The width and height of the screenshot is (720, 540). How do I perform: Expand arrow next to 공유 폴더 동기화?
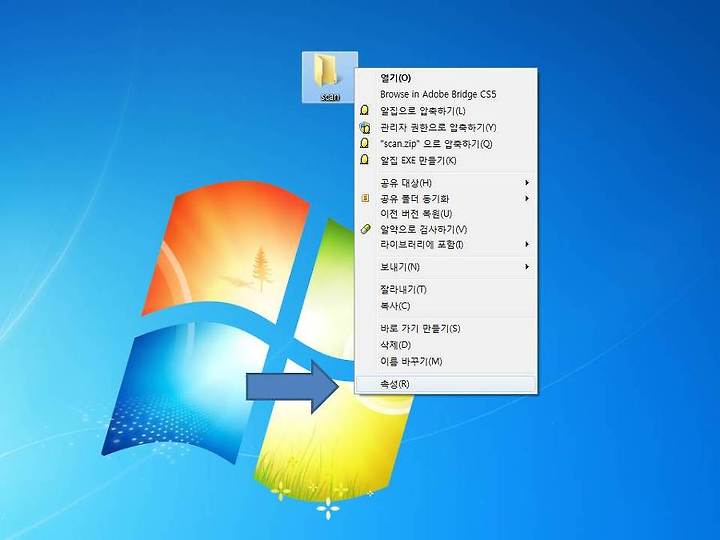pyautogui.click(x=527, y=198)
